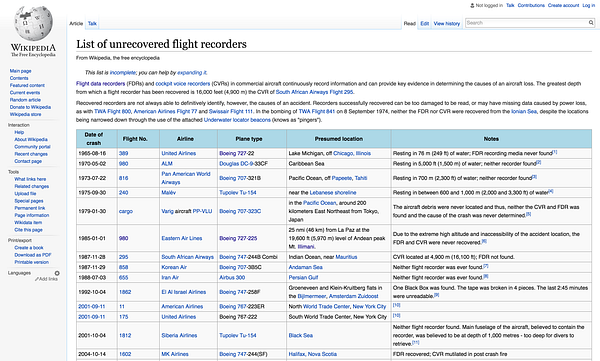Click Cite this page
Viewport: 600px width, 361px height.
coord(29,230)
